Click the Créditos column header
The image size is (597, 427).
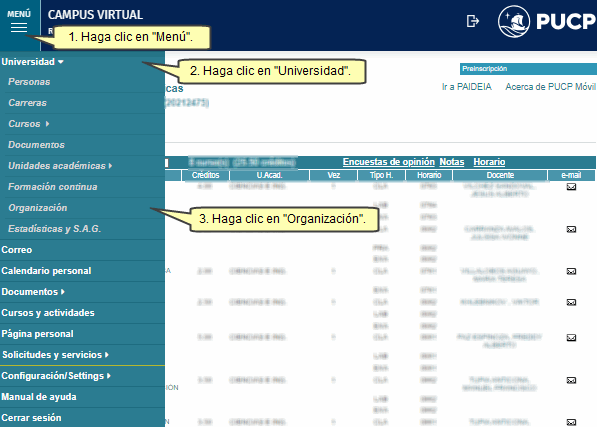[x=206, y=175]
